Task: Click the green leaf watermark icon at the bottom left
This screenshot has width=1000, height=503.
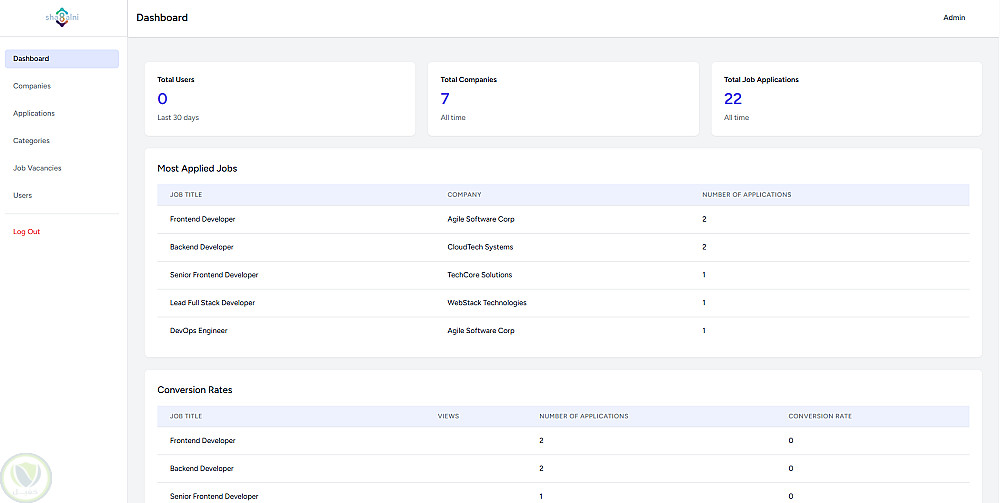Action: [x=27, y=477]
